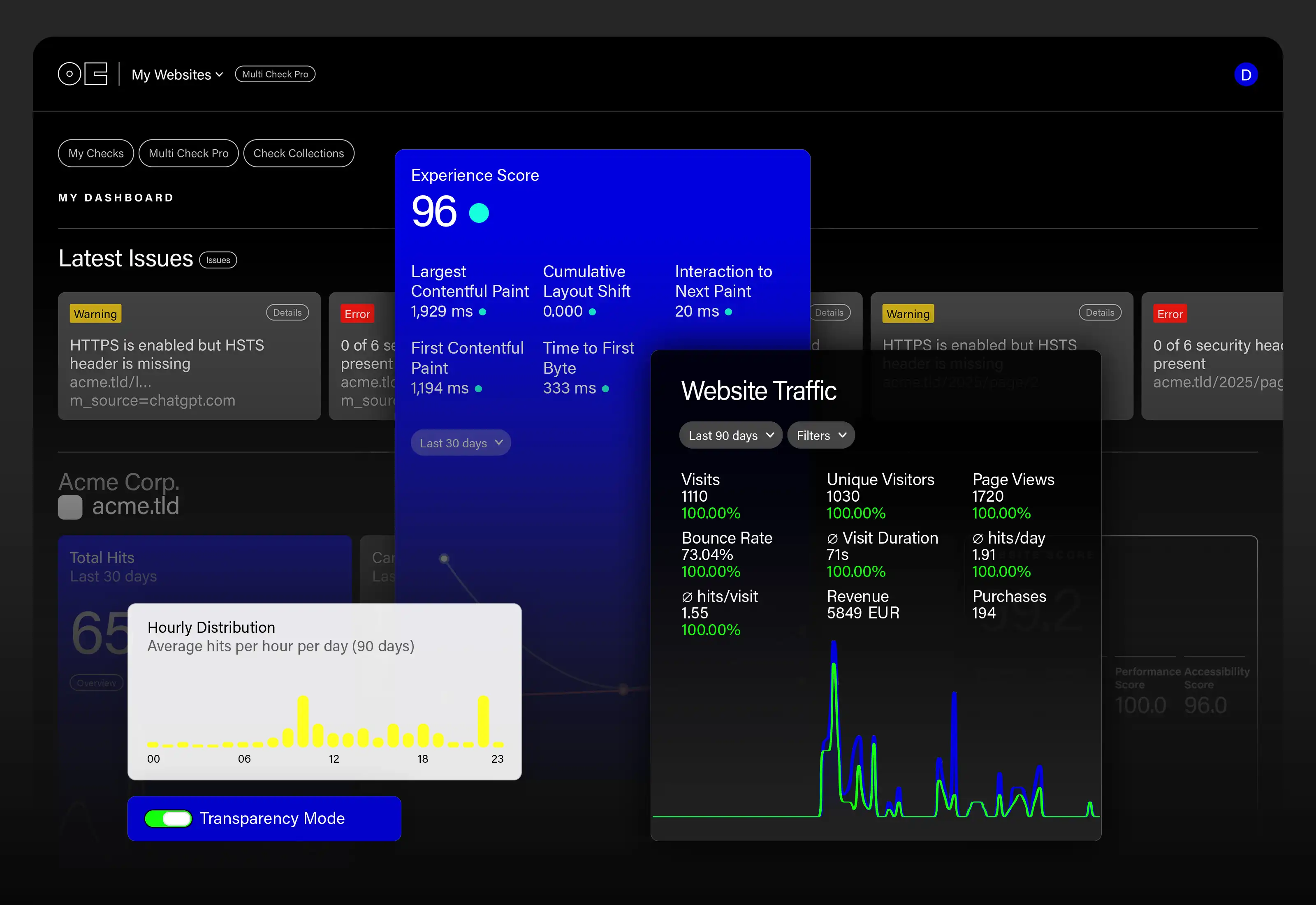Screen dimensions: 1316x905
Task: Click the green status dot beside Experience Score 96
Action: tap(479, 213)
